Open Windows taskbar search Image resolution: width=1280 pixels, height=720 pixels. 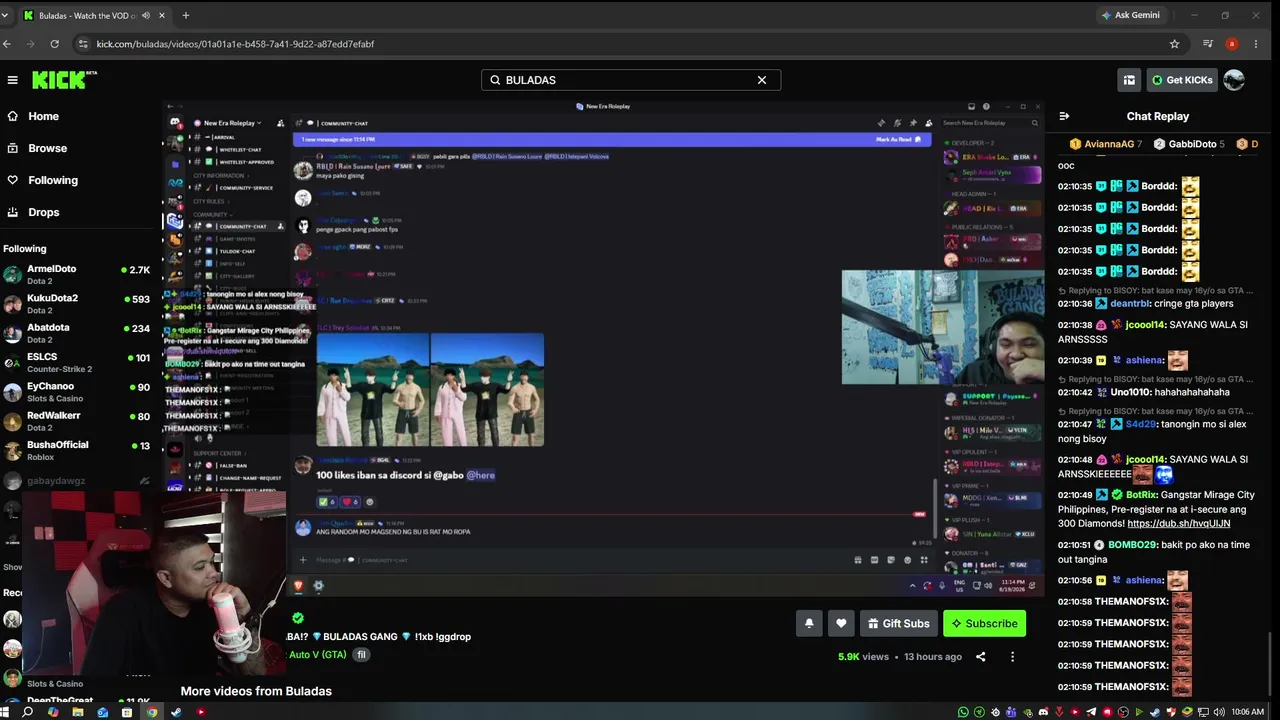pyautogui.click(x=28, y=712)
